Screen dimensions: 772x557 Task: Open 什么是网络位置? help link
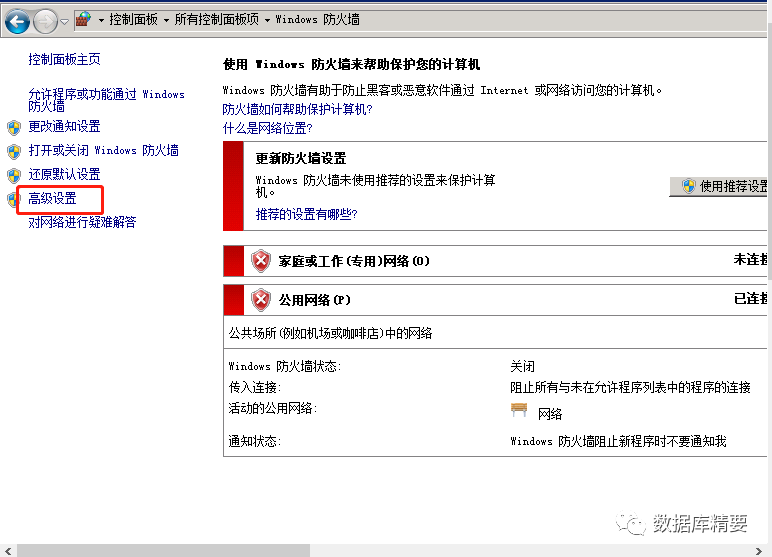coord(267,128)
